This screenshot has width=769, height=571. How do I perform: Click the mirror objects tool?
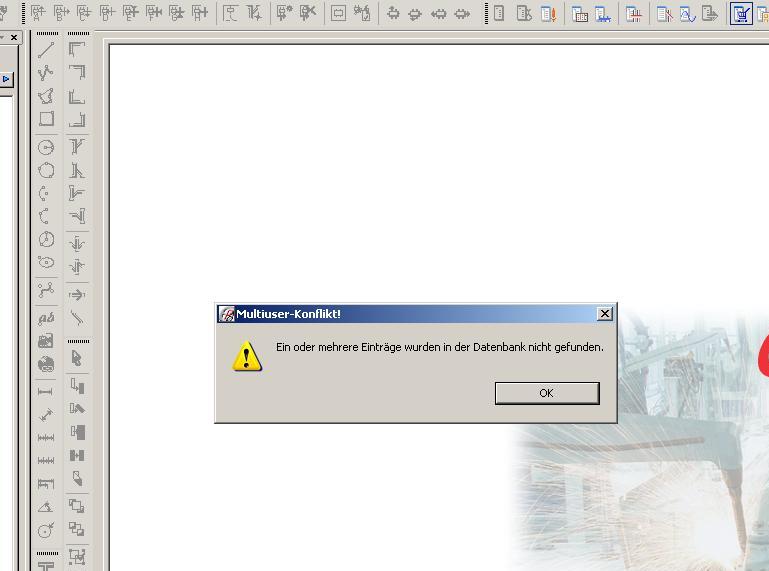coord(77,455)
